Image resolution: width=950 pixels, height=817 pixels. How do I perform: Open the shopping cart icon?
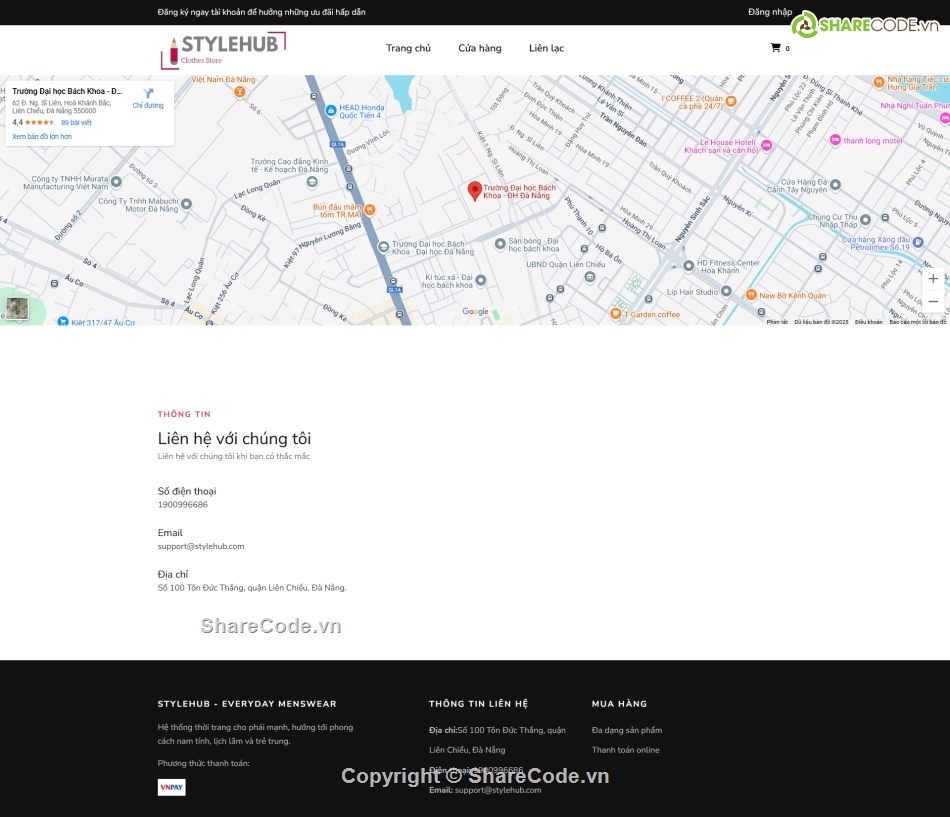[x=775, y=47]
